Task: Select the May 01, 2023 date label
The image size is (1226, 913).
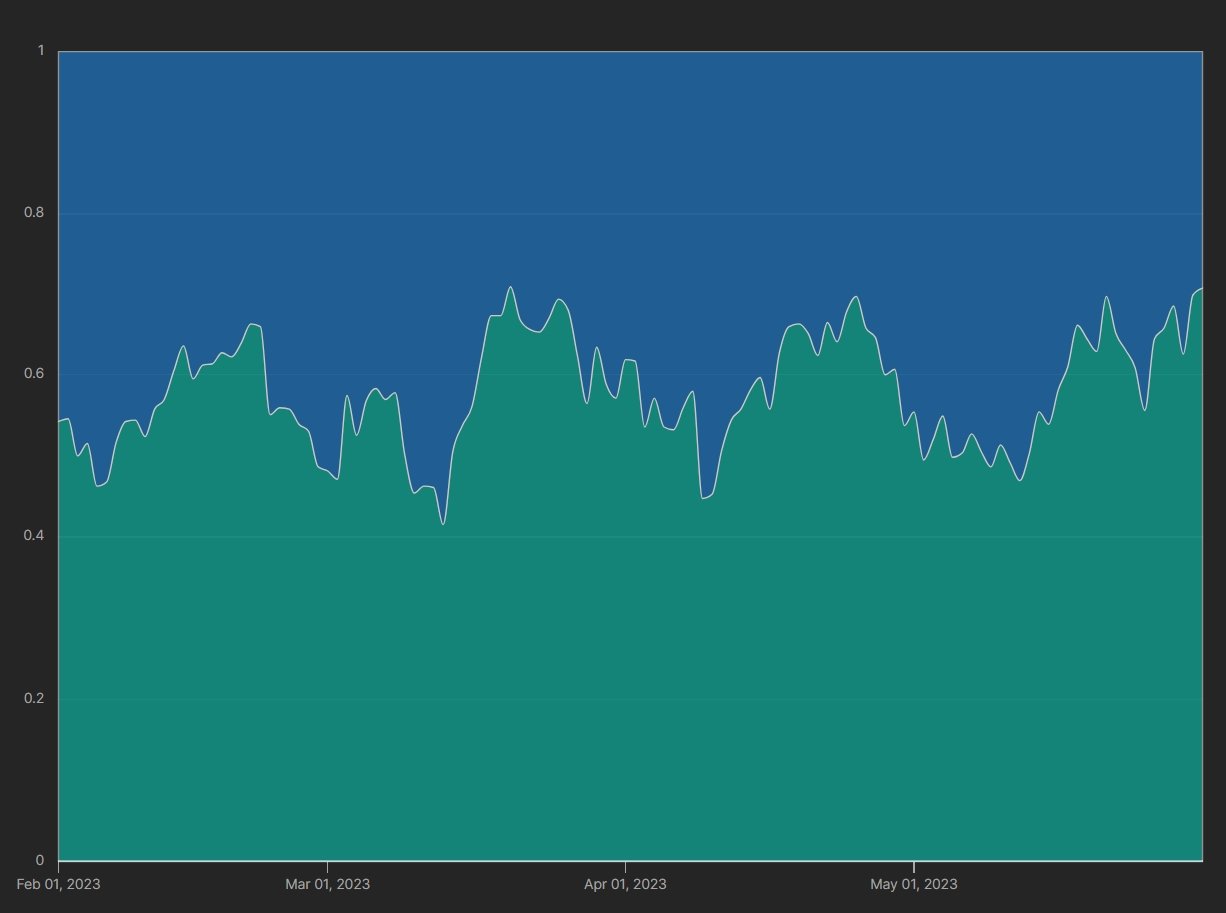Action: pyautogui.click(x=913, y=884)
